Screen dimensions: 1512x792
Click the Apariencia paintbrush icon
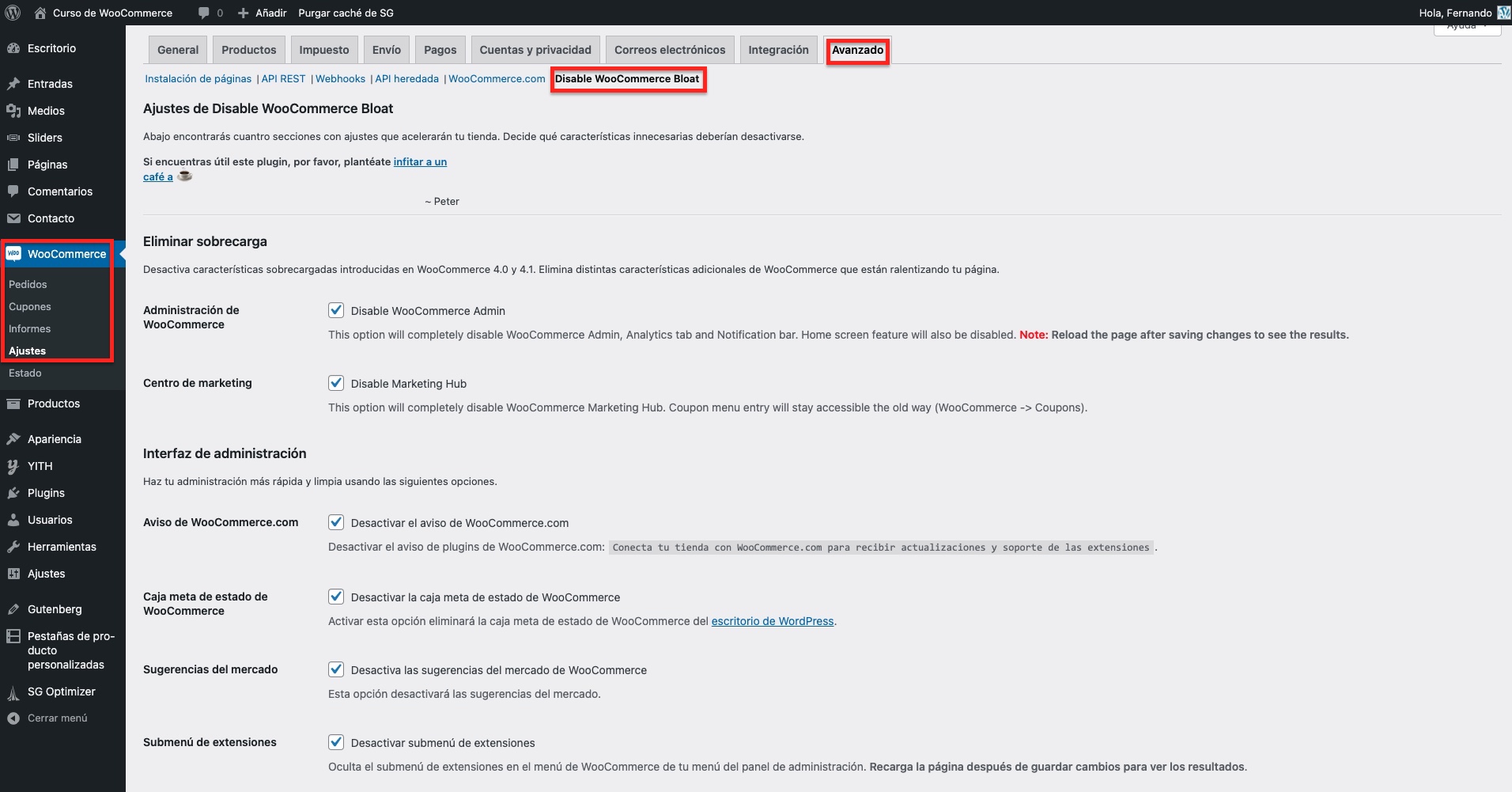(x=13, y=439)
